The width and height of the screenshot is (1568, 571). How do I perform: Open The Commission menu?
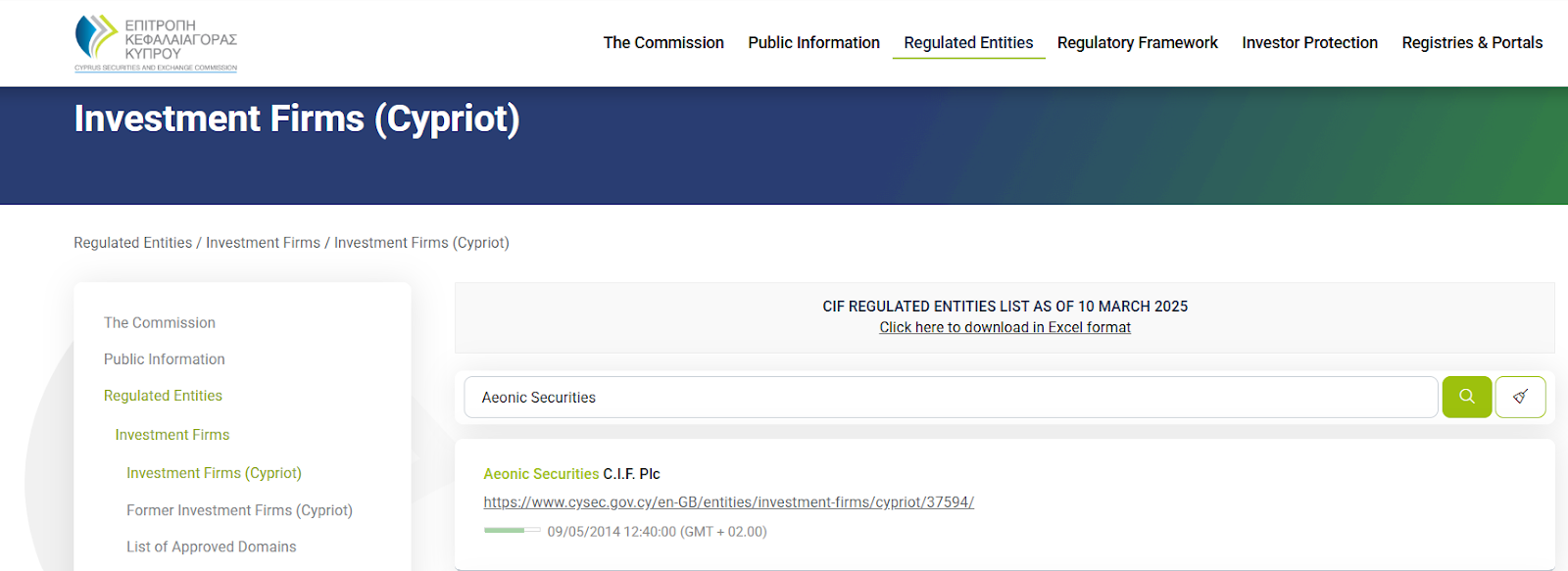663,43
